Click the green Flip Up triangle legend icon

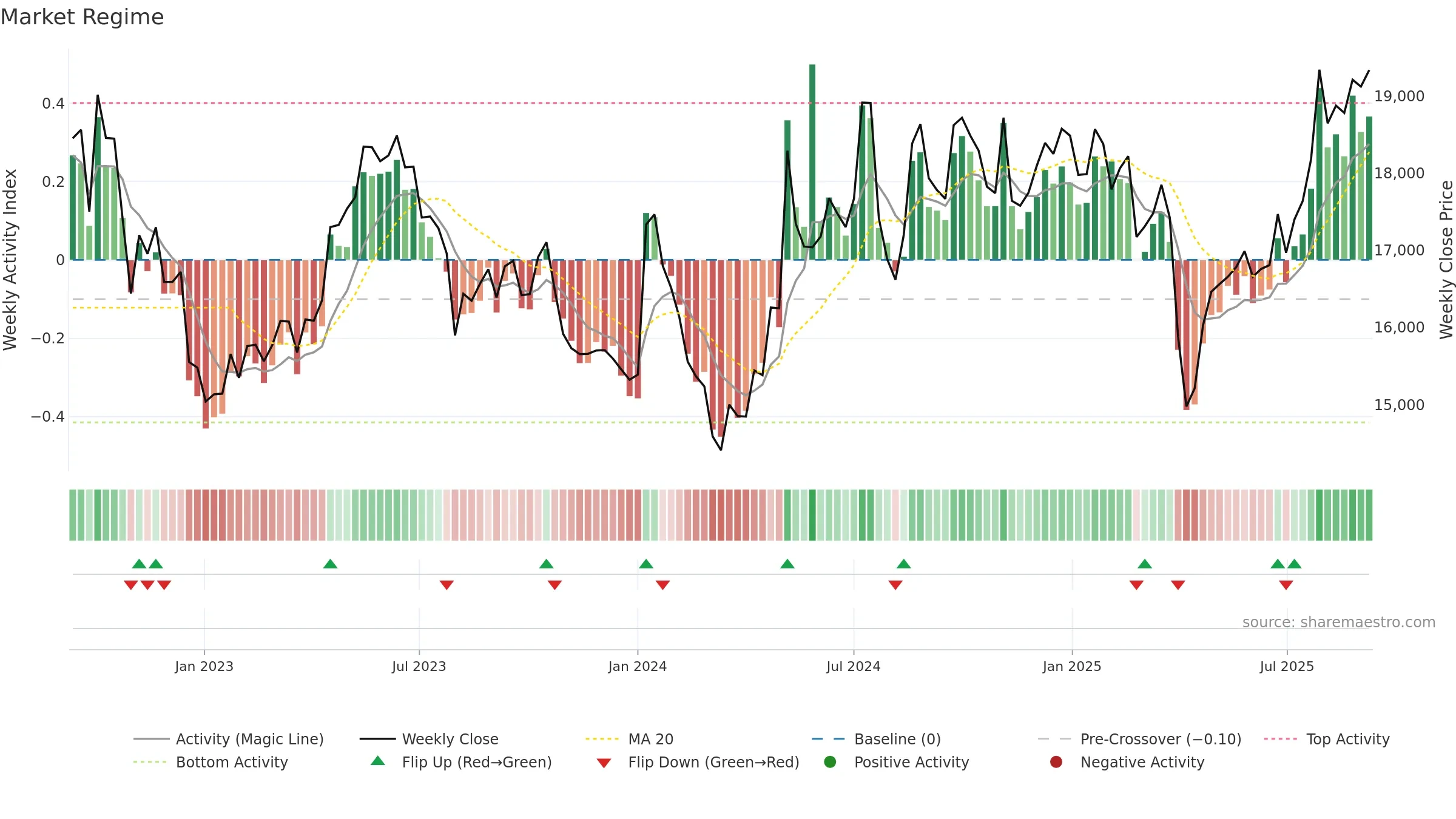pyautogui.click(x=378, y=761)
